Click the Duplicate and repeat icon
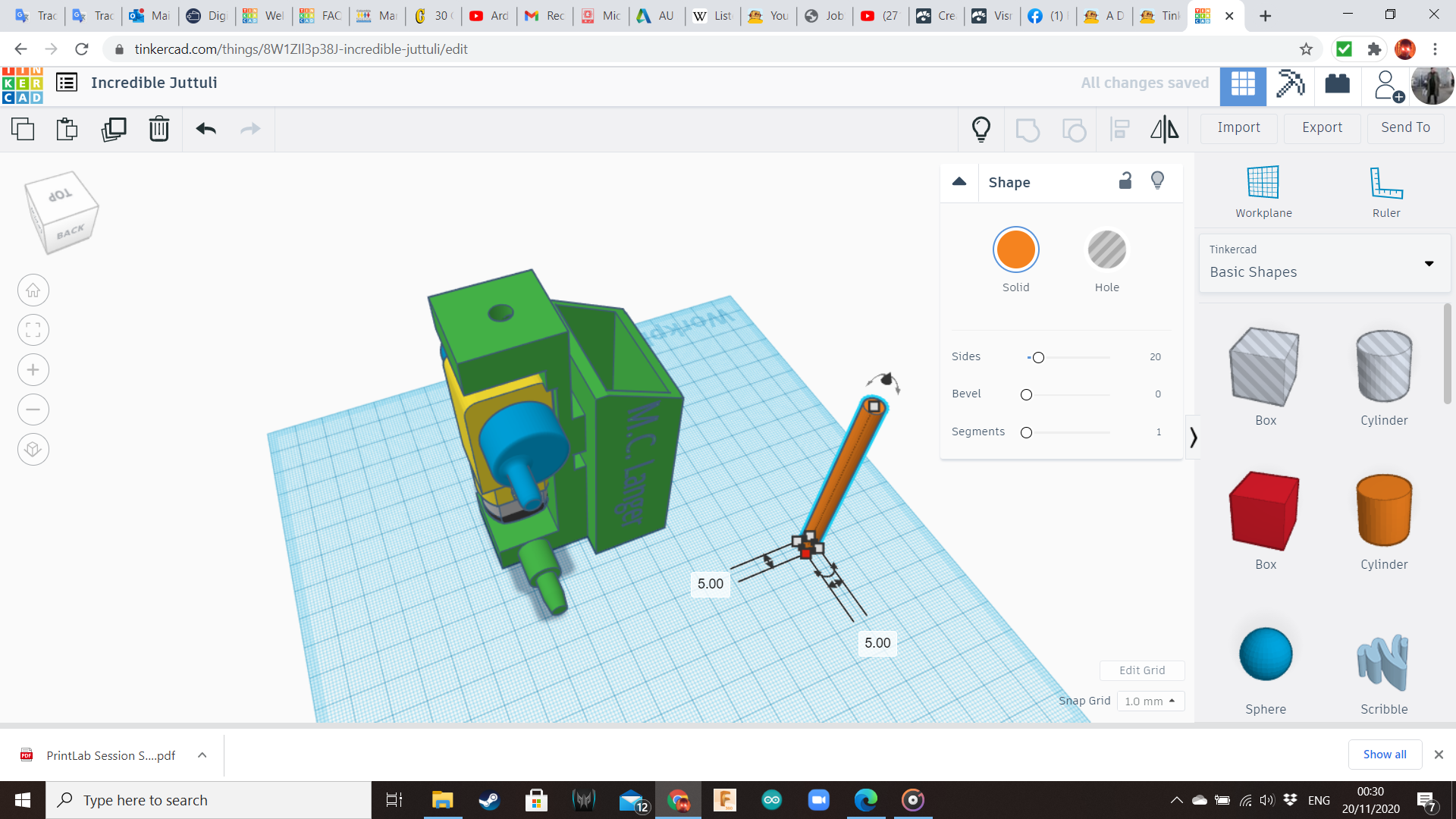The width and height of the screenshot is (1456, 819). 114,129
